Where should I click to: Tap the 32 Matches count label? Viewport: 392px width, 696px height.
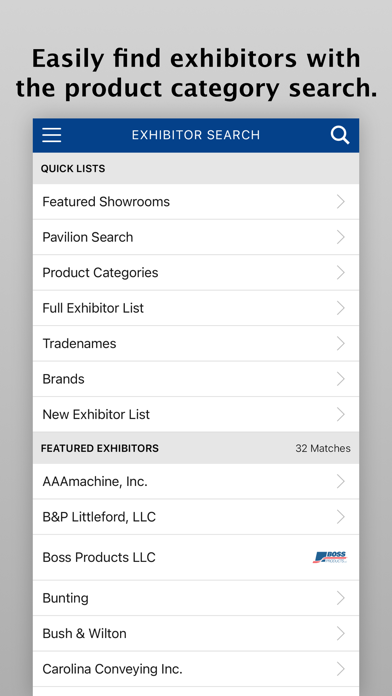[323, 448]
